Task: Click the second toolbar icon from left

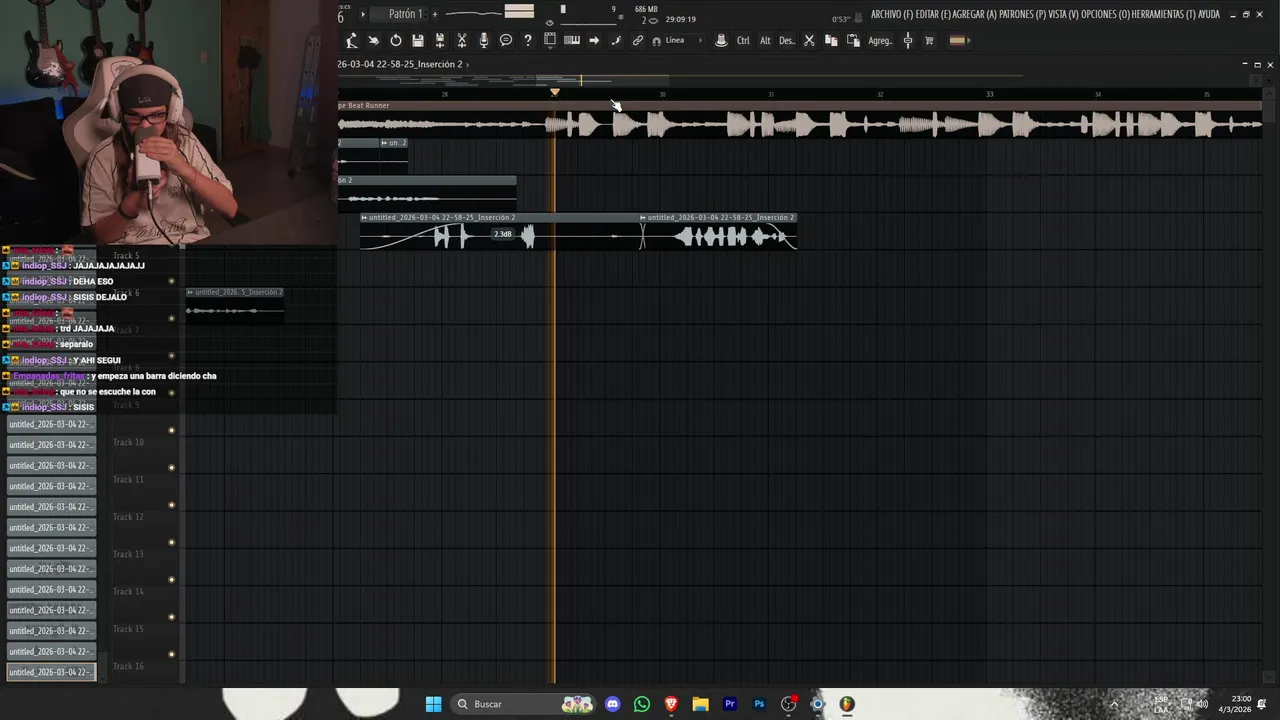Action: 374,41
